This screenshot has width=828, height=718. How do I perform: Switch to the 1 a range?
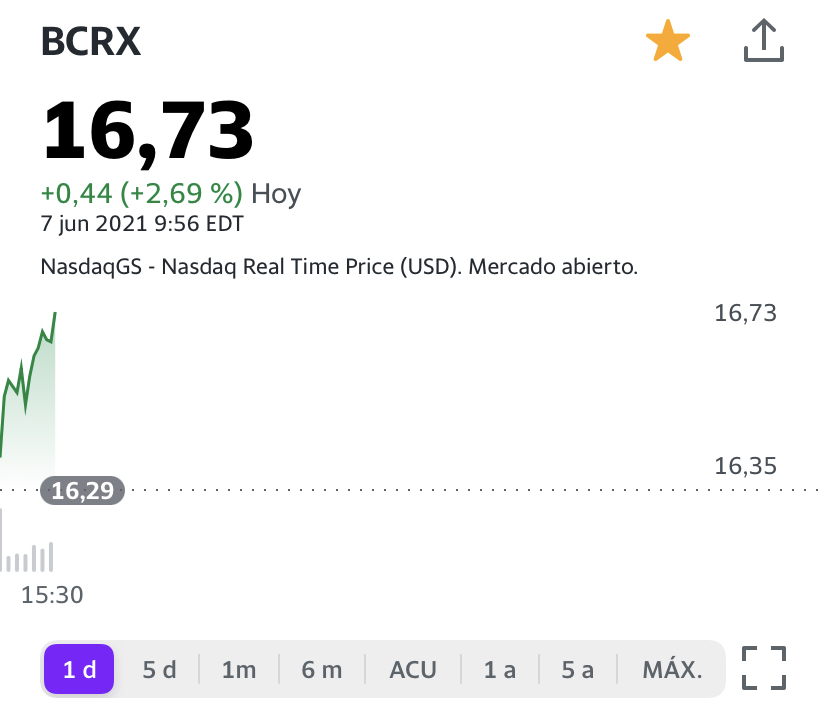500,669
